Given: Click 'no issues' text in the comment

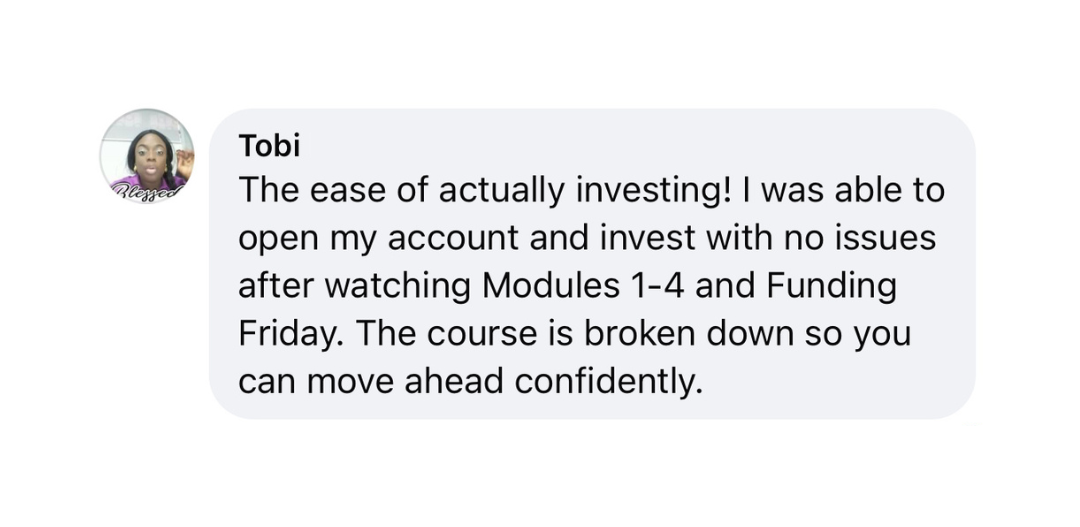Looking at the screenshot, I should coord(860,238).
